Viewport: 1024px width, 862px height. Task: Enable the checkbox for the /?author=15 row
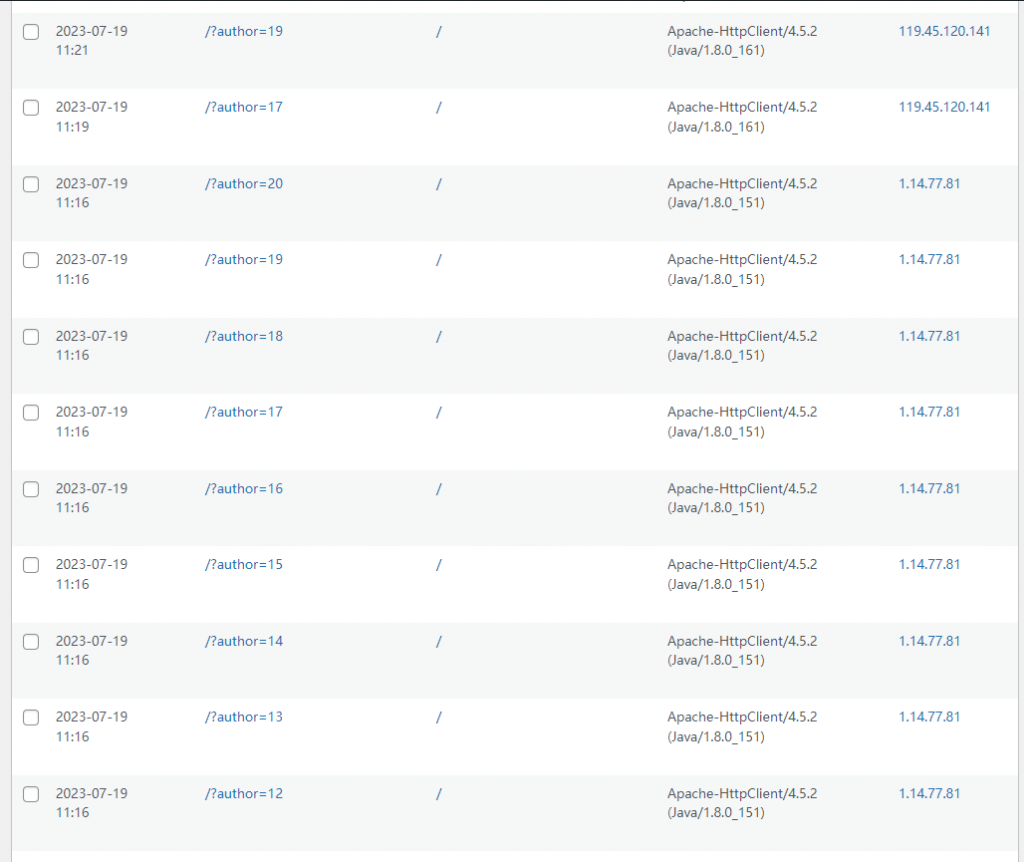coord(31,565)
